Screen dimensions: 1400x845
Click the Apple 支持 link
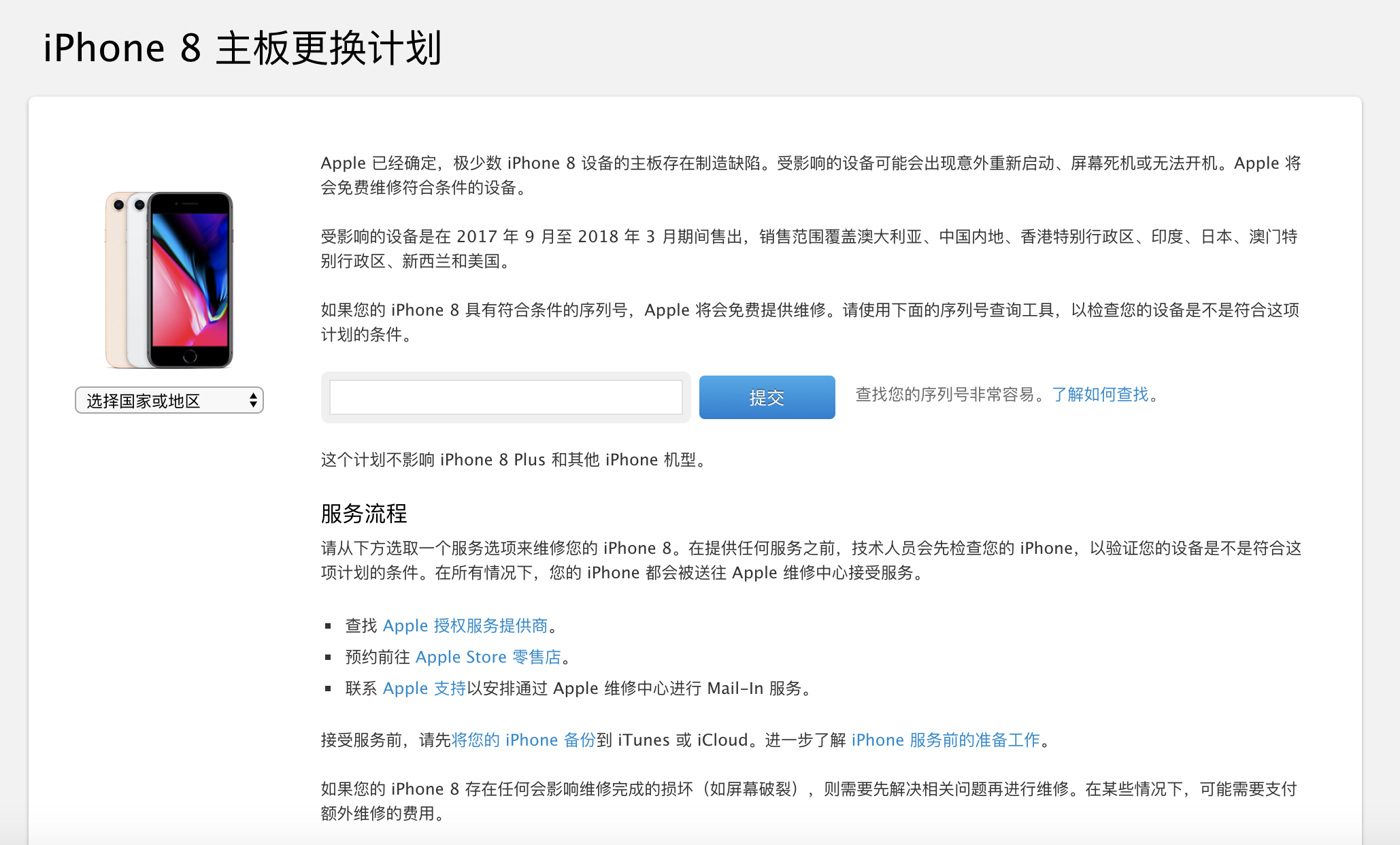424,689
